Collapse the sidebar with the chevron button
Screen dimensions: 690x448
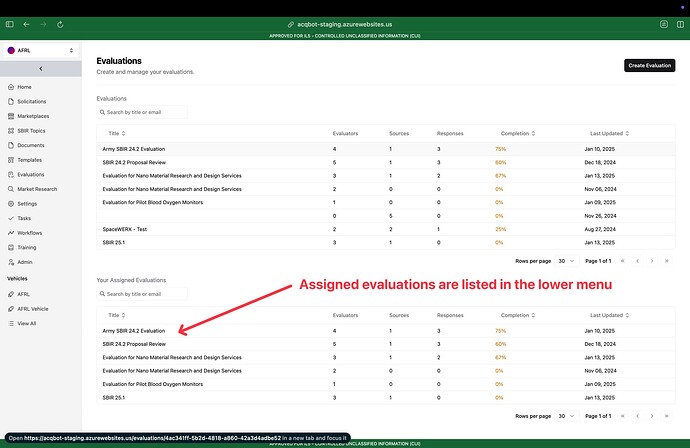click(x=40, y=69)
